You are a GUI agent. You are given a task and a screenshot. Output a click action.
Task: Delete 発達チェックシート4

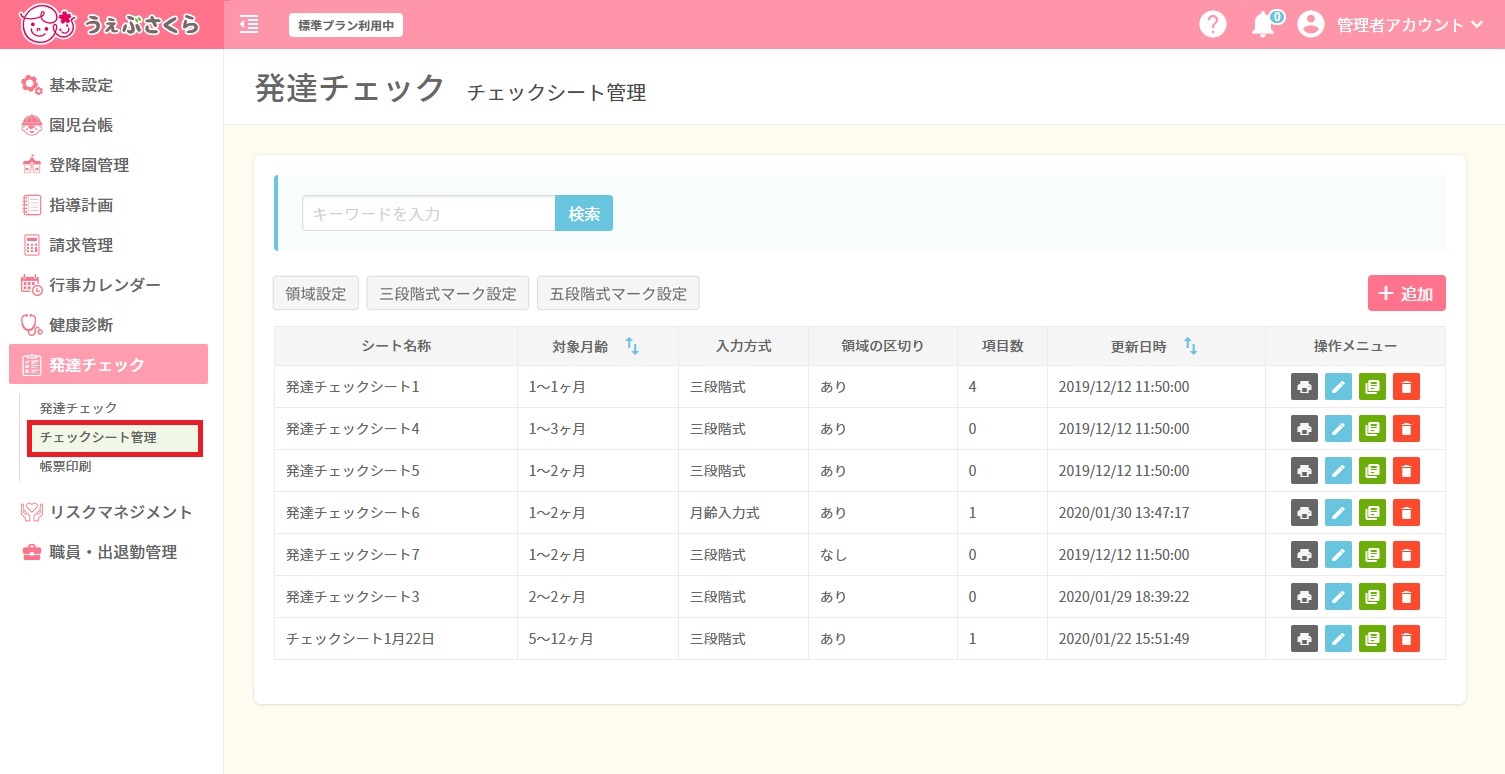pyautogui.click(x=1406, y=429)
